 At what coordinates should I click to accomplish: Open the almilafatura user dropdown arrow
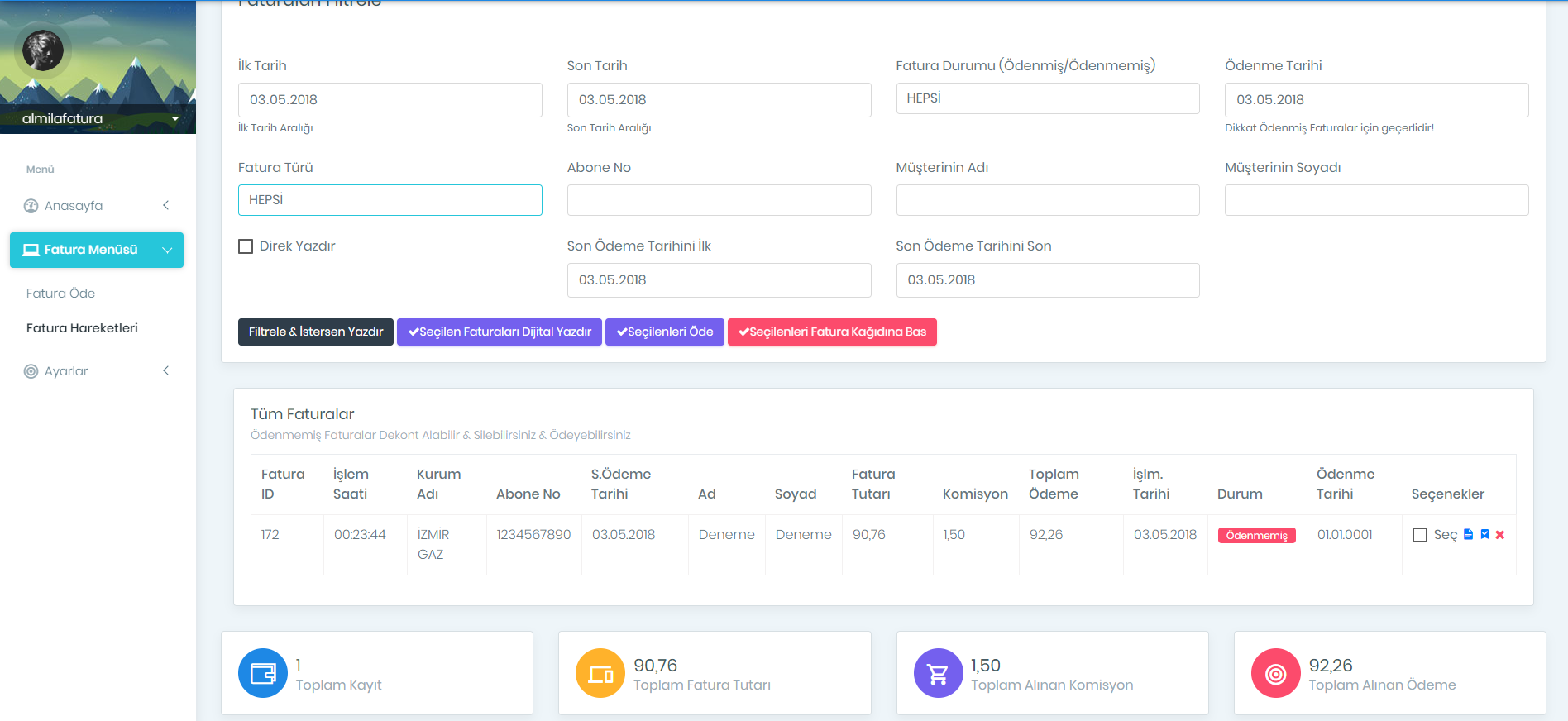[x=175, y=119]
